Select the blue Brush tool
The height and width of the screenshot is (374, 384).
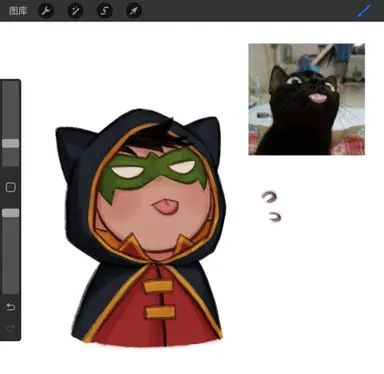coord(364,11)
